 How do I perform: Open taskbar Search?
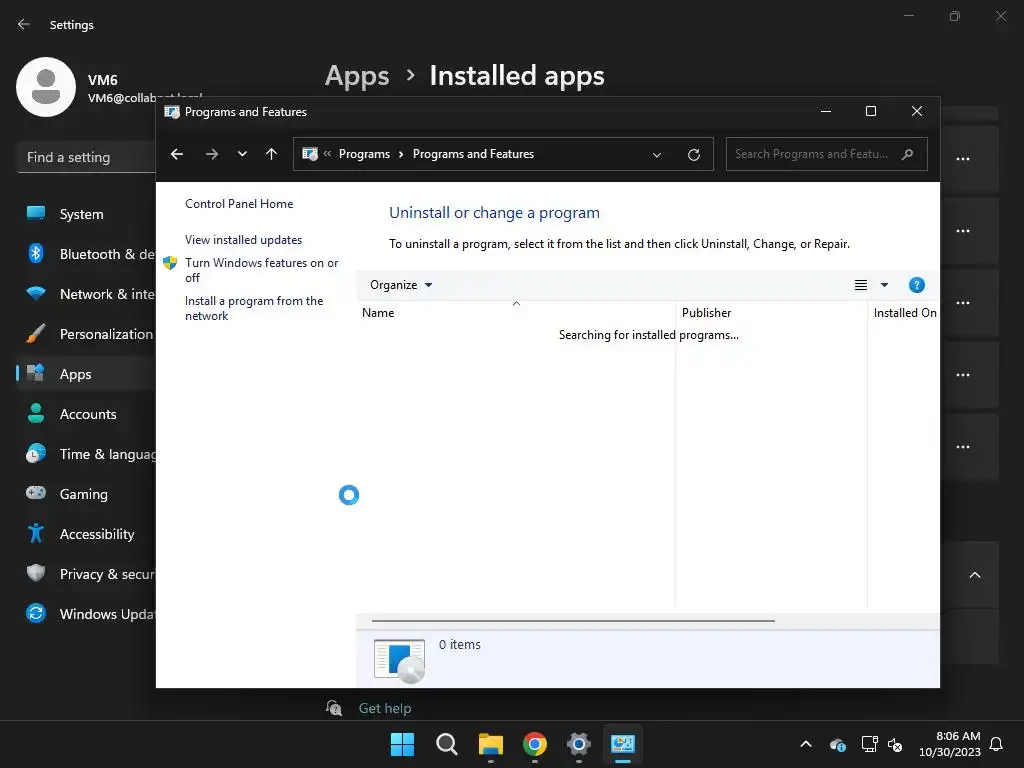[x=447, y=744]
